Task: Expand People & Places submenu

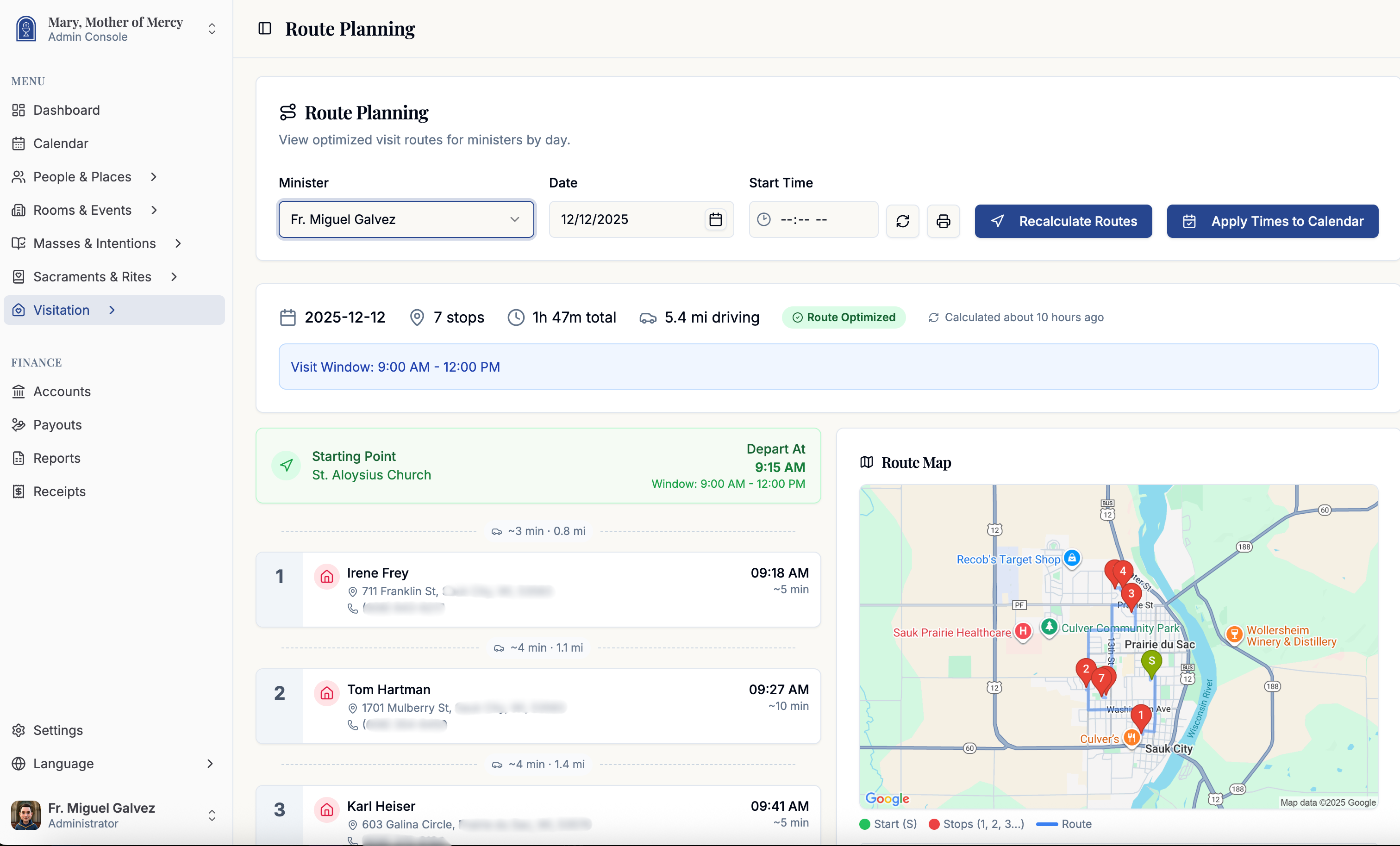Action: pyautogui.click(x=153, y=177)
